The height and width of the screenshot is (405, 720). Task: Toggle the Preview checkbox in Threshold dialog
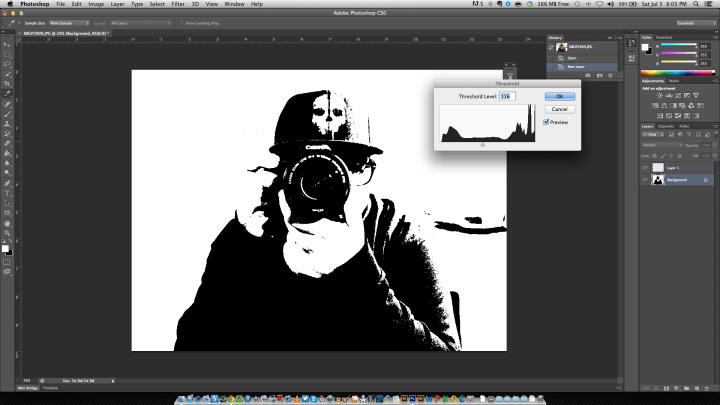[x=546, y=122]
